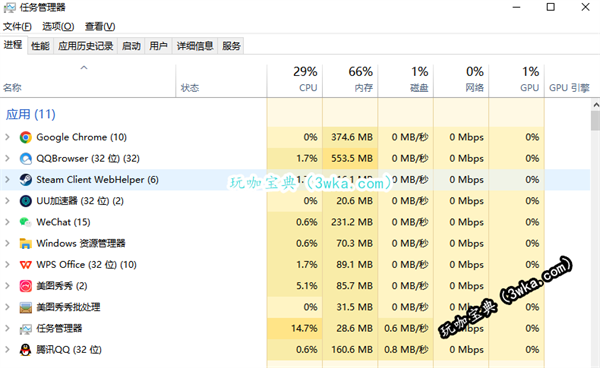
Task: Click the 美图秀秀 (2) app icon
Action: (x=26, y=286)
